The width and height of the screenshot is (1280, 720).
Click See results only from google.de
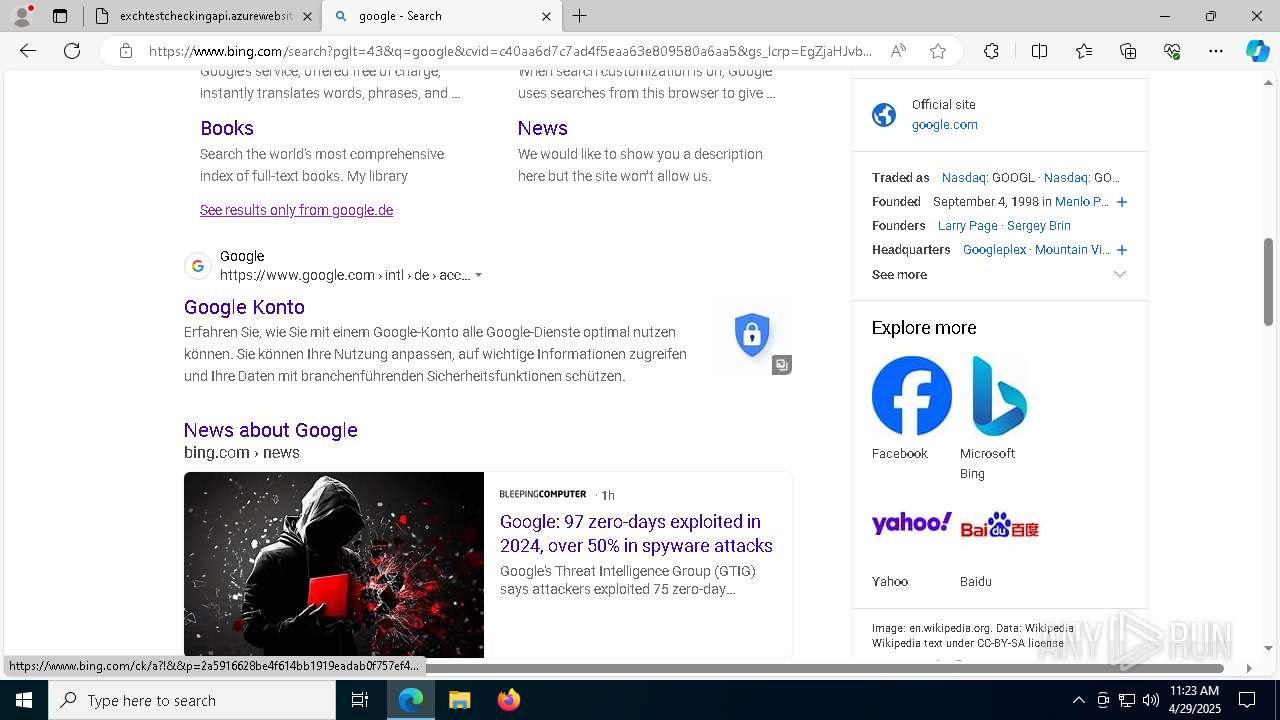pyautogui.click(x=296, y=210)
